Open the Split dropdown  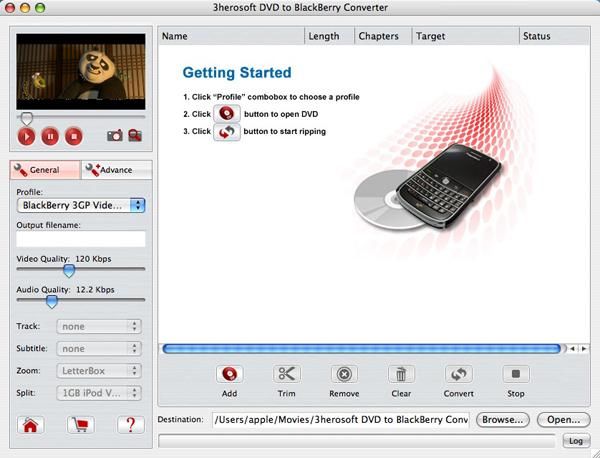click(x=99, y=393)
